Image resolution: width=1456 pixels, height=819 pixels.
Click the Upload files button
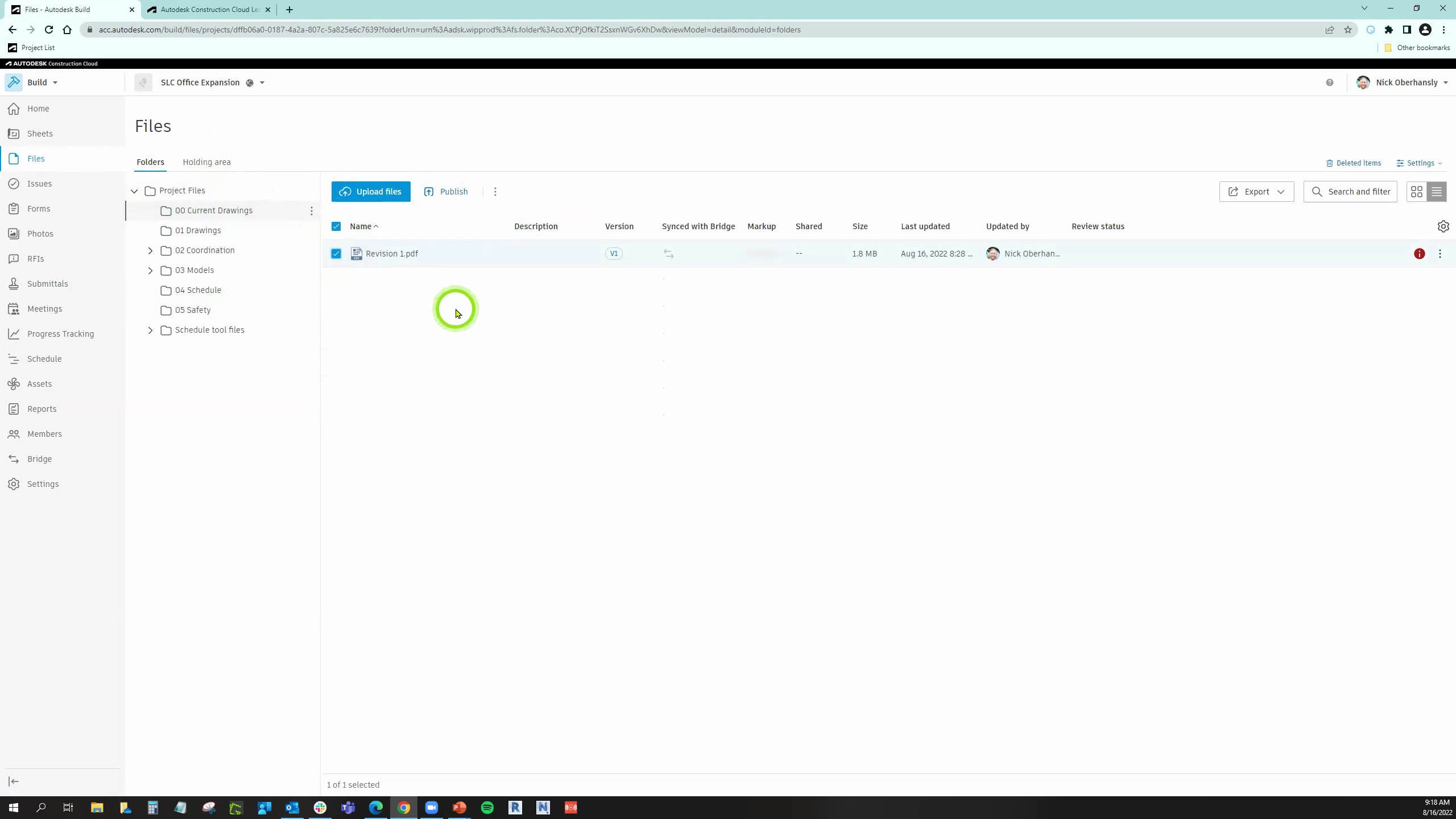coord(371,192)
